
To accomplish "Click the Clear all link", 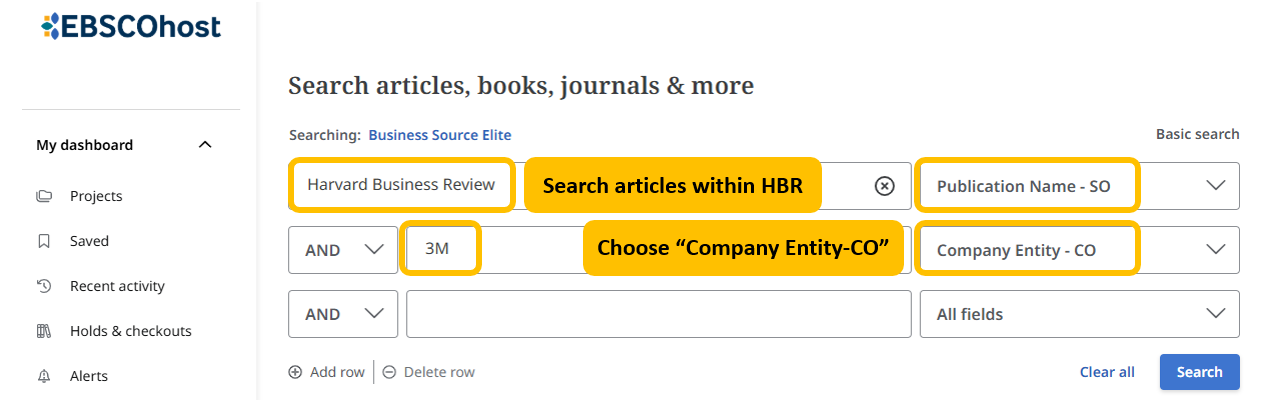I will 1107,372.
